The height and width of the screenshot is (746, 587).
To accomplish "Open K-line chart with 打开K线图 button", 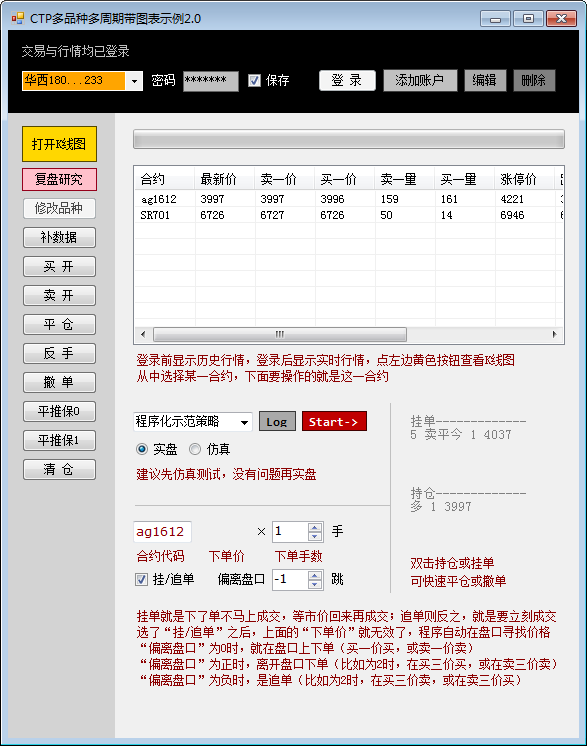I will click(59, 144).
